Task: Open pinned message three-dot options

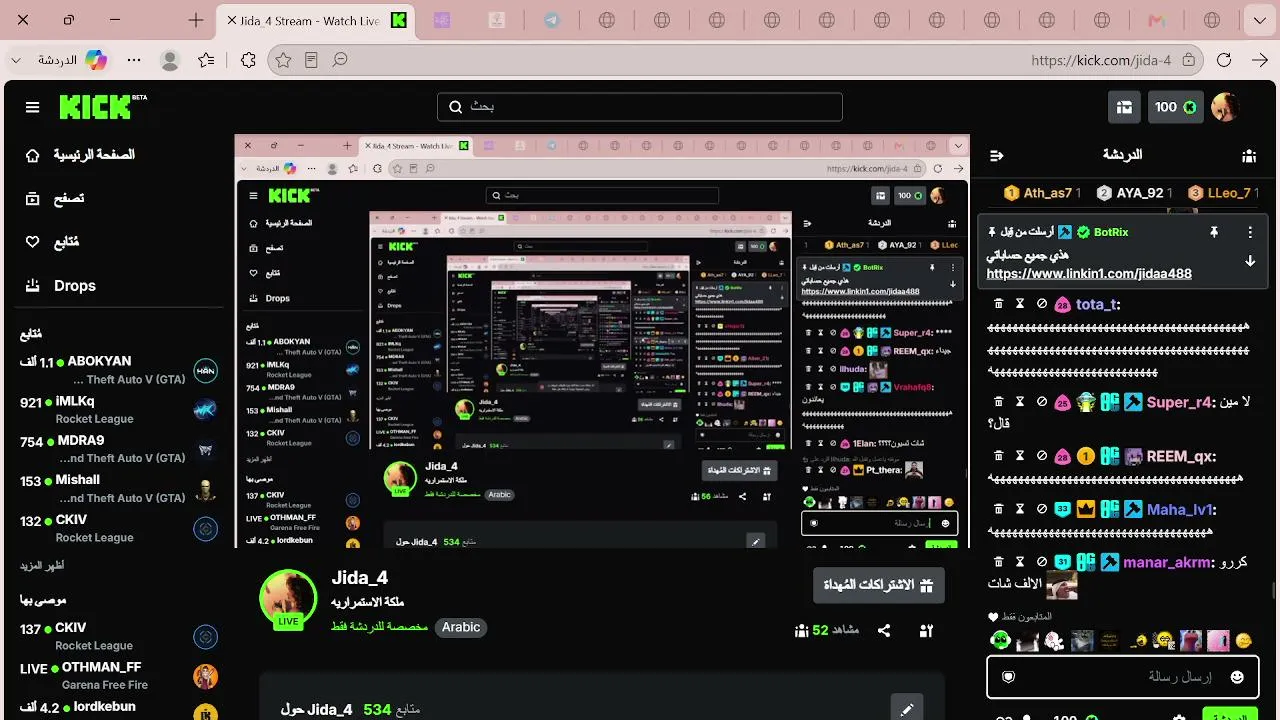Action: 1249,232
